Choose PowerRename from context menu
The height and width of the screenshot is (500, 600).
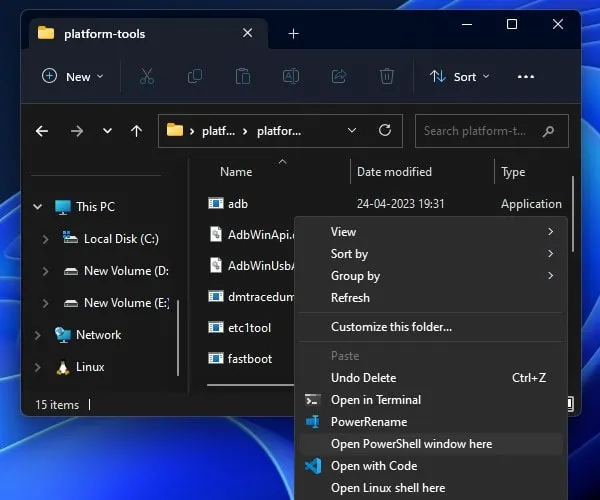click(x=431, y=422)
